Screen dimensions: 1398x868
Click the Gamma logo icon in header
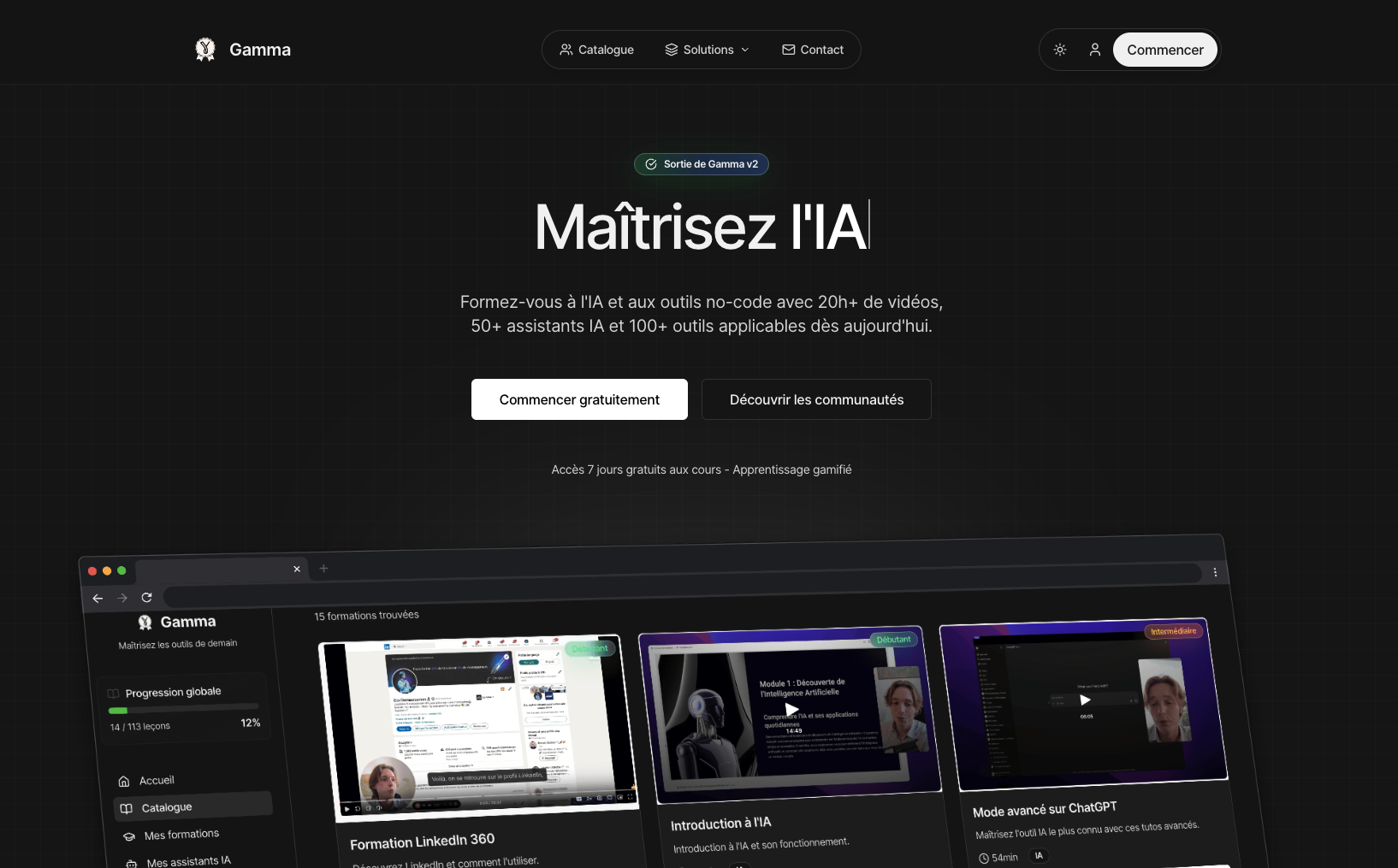tap(205, 50)
